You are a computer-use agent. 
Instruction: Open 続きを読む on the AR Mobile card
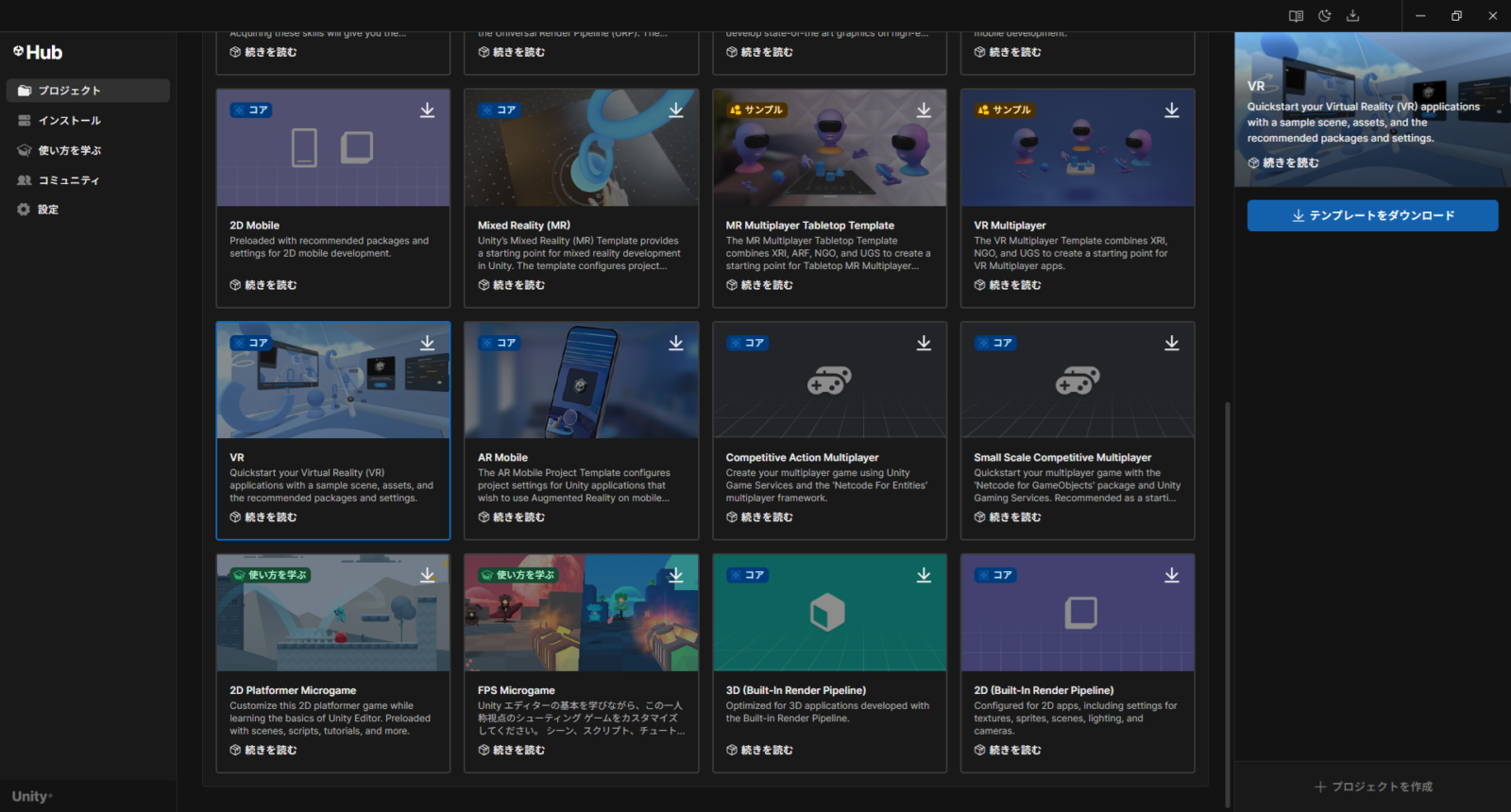pyautogui.click(x=512, y=517)
